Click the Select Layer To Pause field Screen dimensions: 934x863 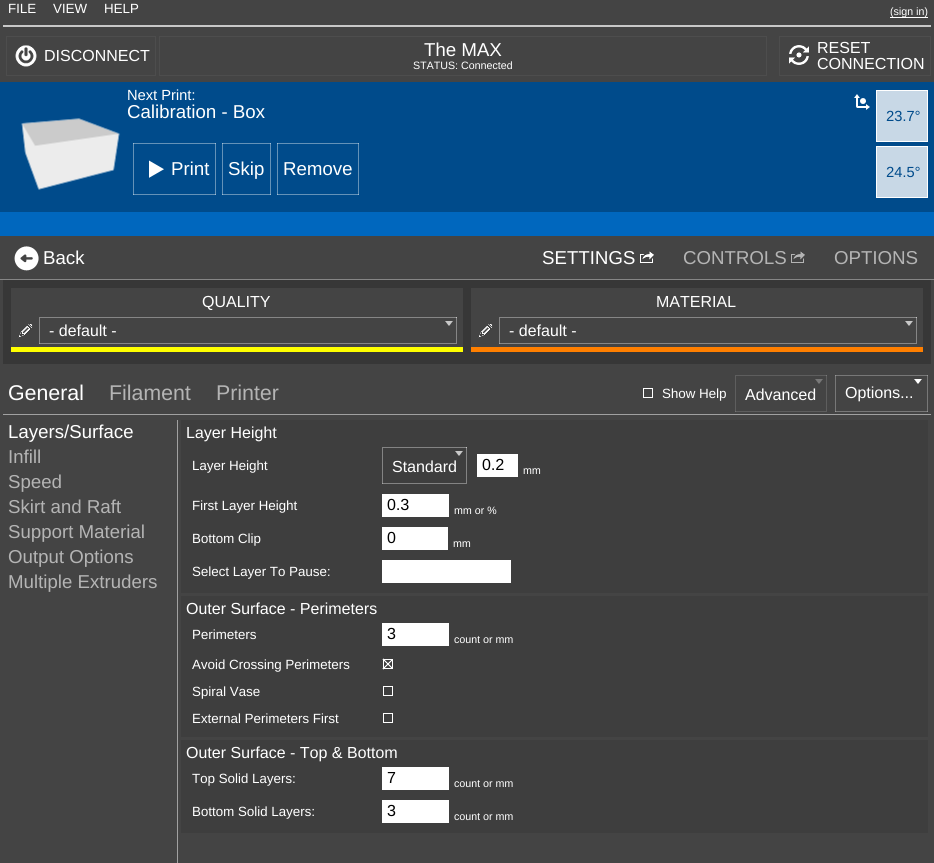pos(446,572)
